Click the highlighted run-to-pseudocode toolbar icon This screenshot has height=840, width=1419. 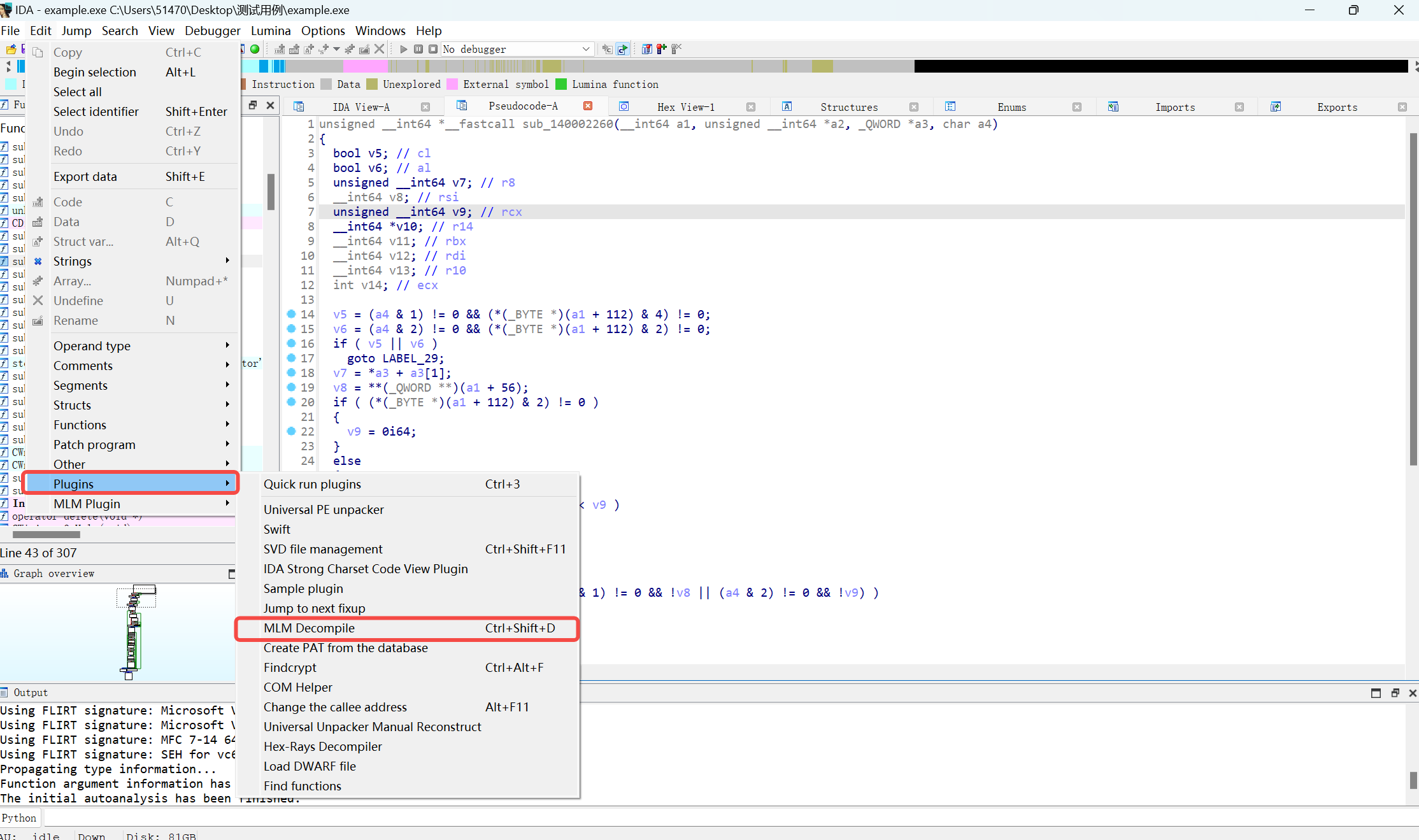click(x=623, y=49)
